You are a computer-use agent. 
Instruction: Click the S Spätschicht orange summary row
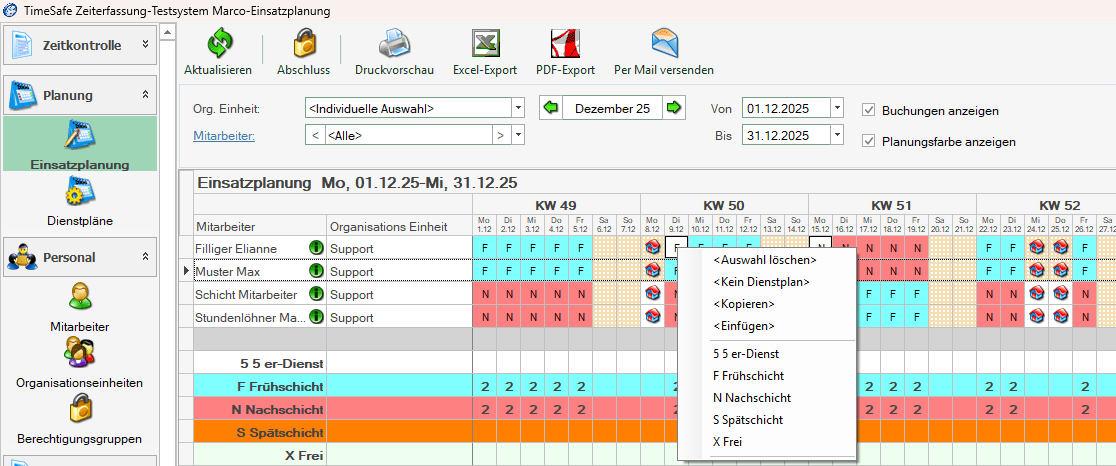click(654, 433)
